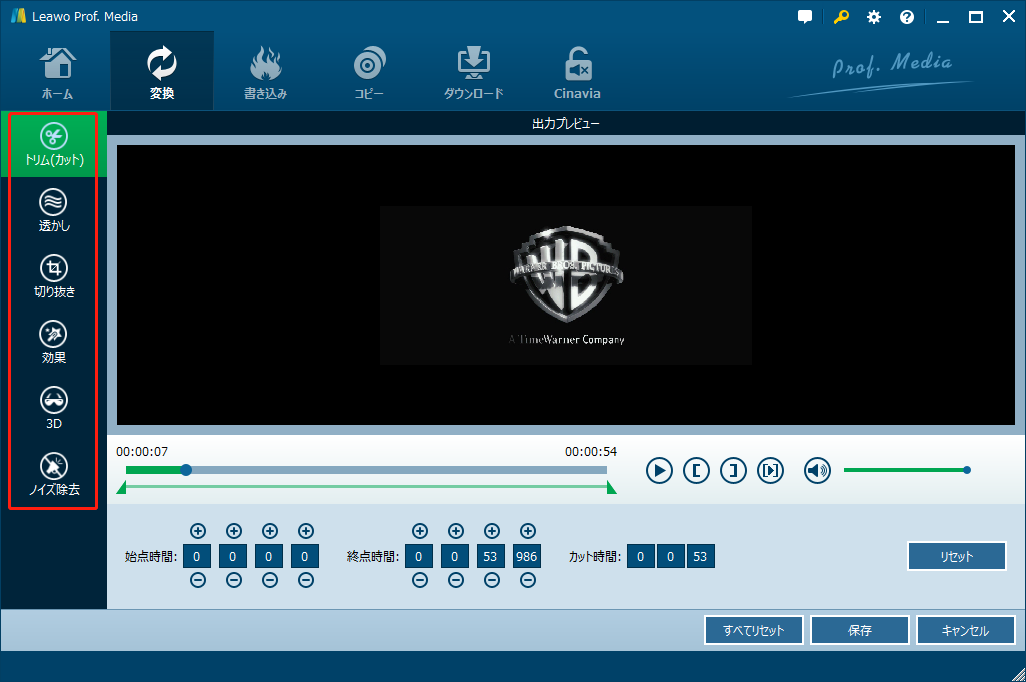Mute audio with the speaker icon
1026x682 pixels.
(817, 471)
